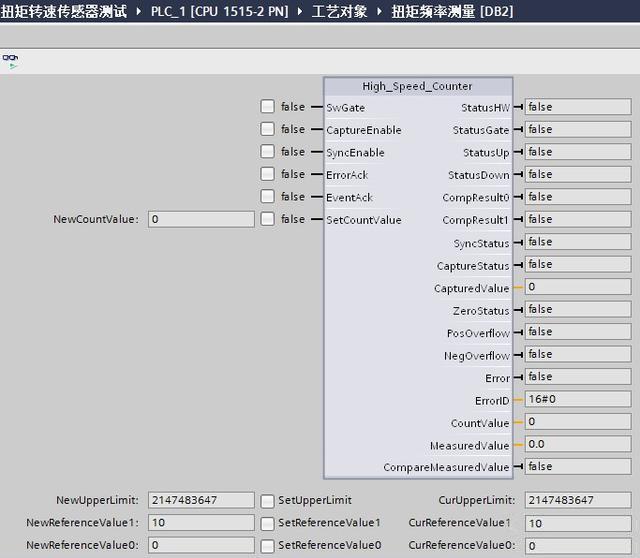Click the NewReferenceValue1 input field
The height and width of the screenshot is (558, 640).
point(201,523)
